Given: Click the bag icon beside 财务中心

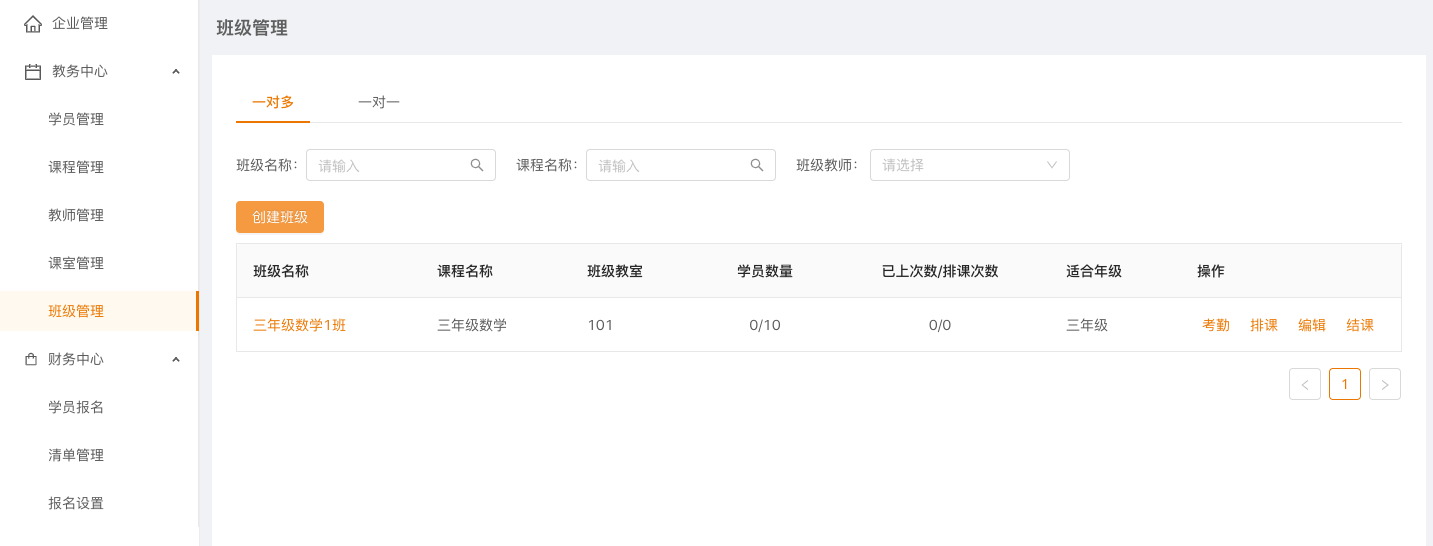Looking at the screenshot, I should click(31, 359).
